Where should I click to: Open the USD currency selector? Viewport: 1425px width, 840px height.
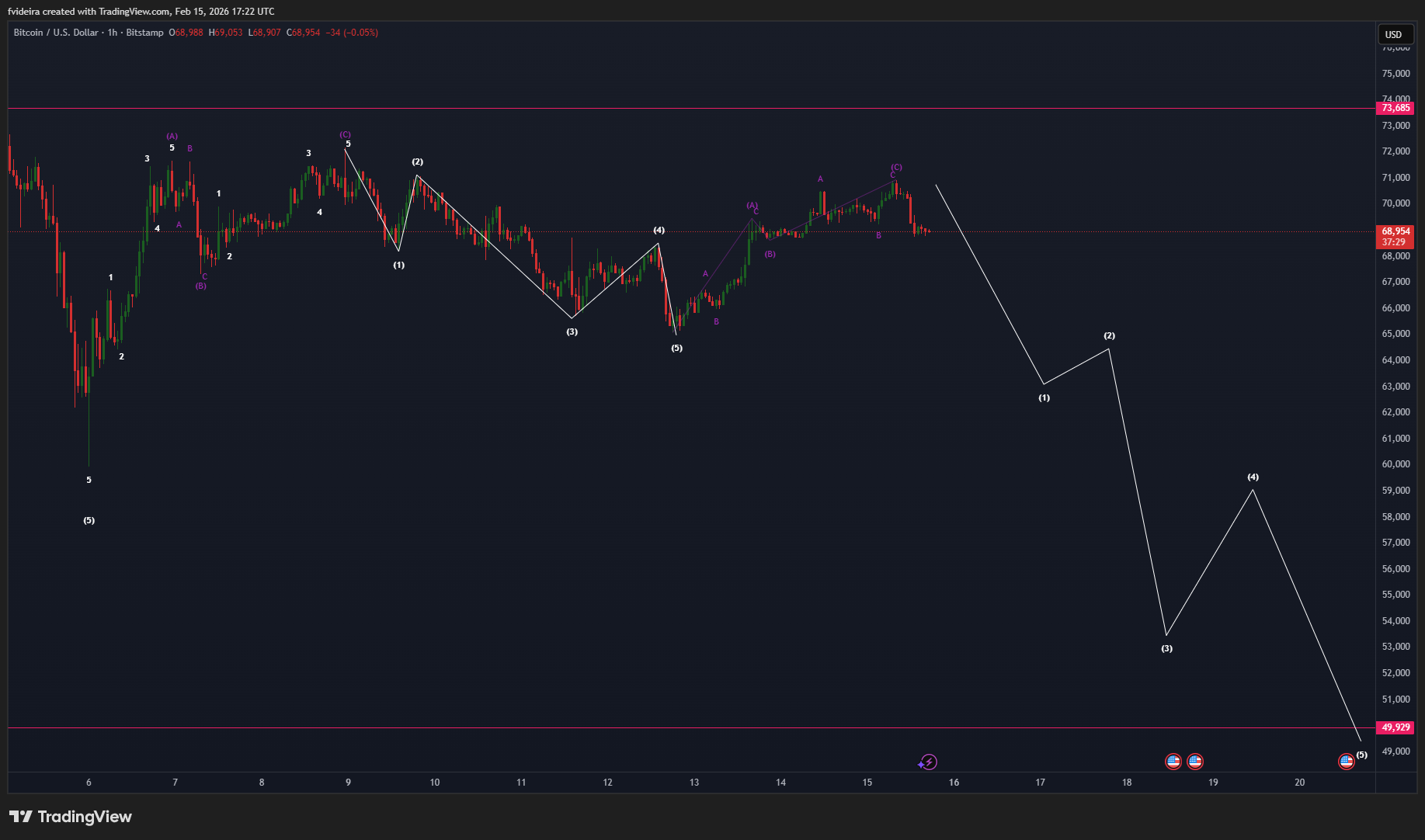point(1394,34)
